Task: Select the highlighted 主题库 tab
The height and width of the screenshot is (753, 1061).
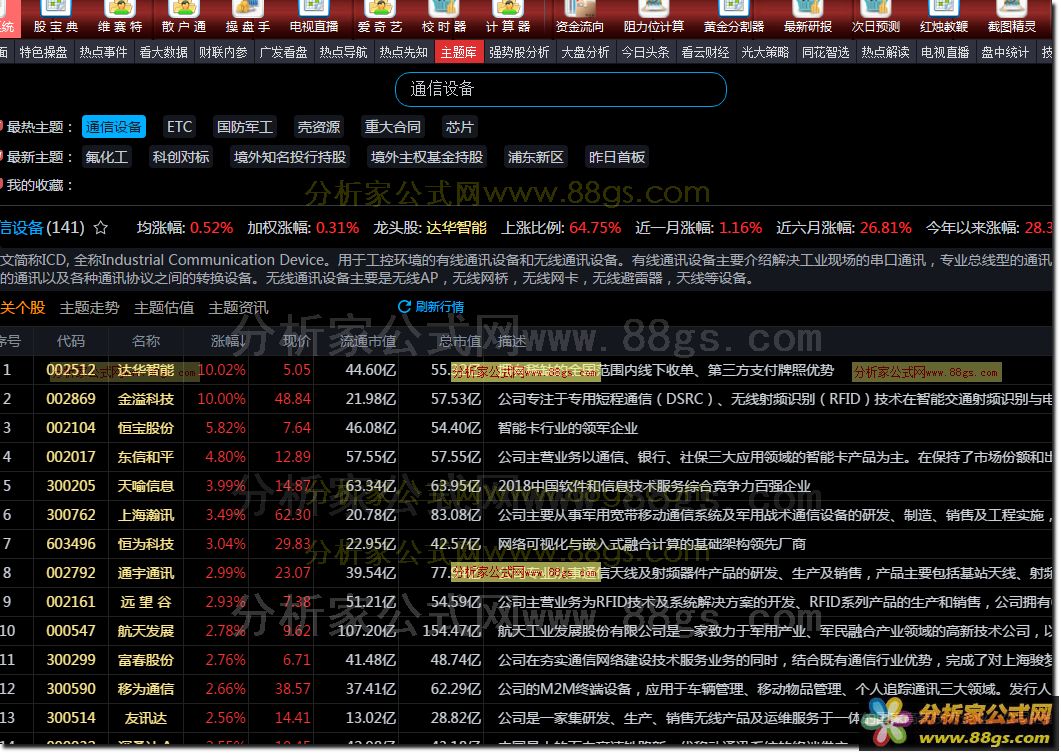Action: coord(459,52)
